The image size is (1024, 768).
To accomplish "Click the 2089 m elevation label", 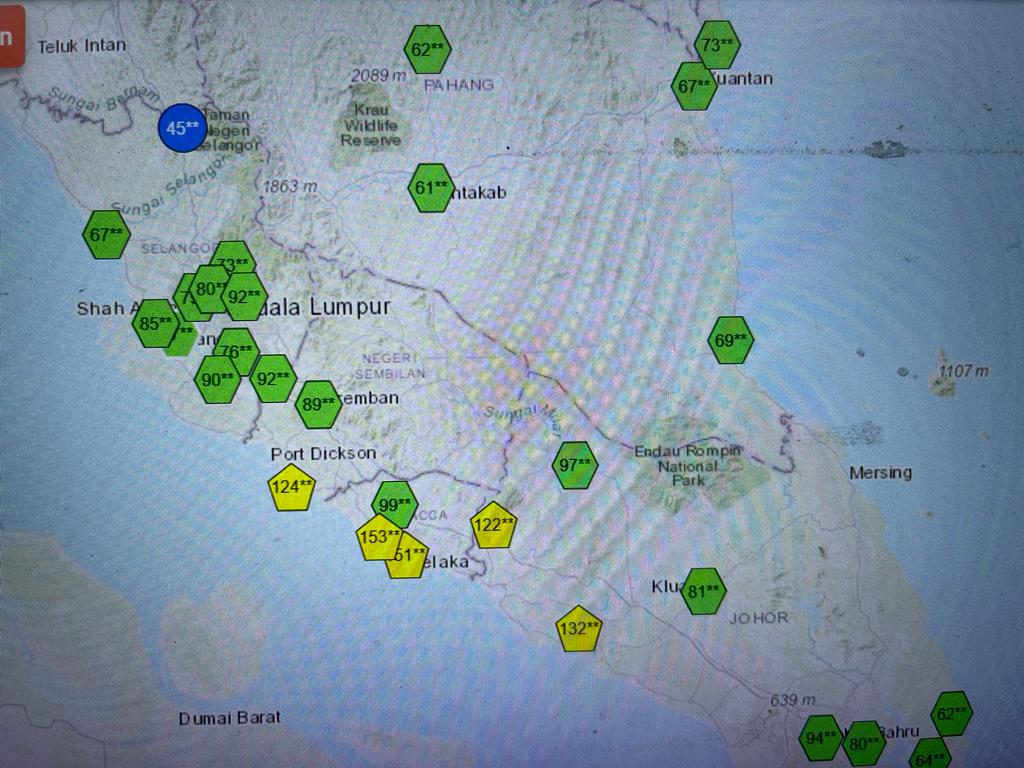I will 379,76.
